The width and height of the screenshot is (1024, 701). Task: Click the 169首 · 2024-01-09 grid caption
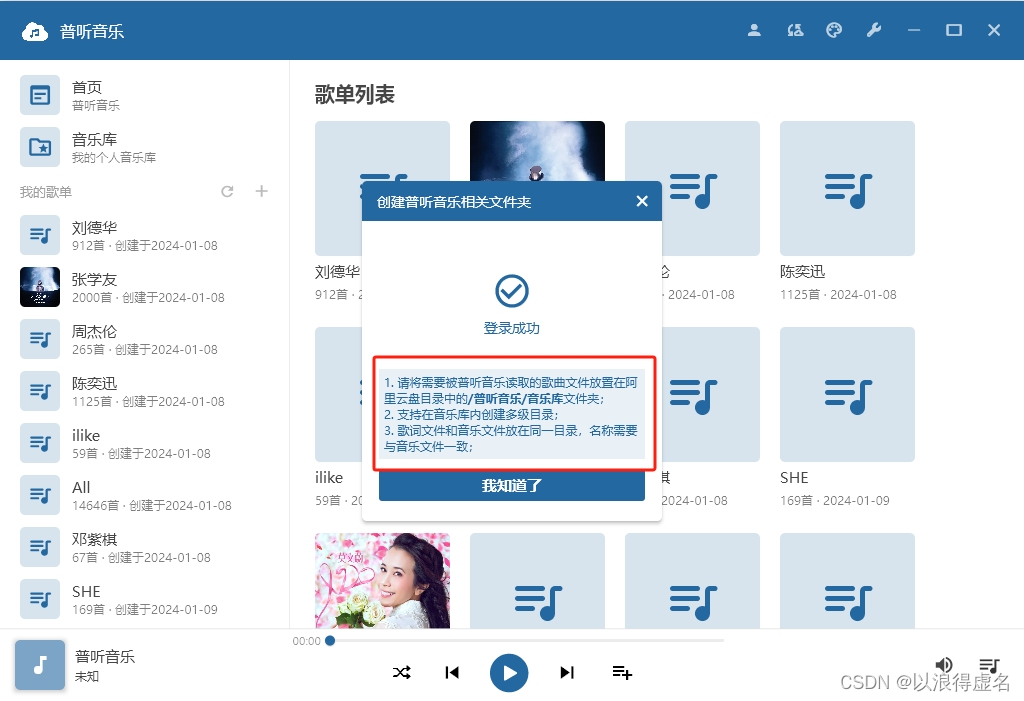point(835,500)
